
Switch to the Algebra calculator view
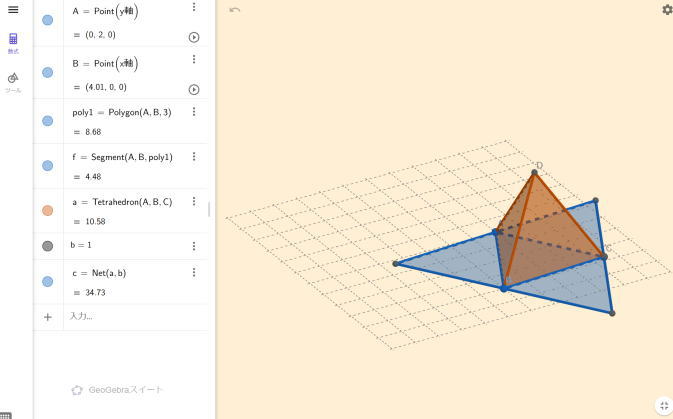(x=13, y=43)
